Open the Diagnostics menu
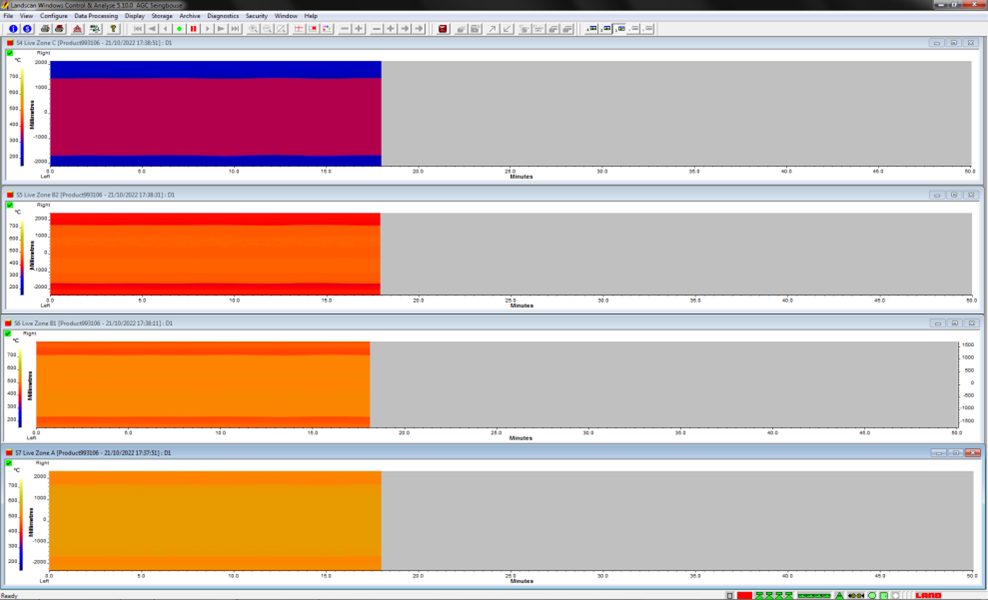The image size is (988, 600). pos(223,16)
